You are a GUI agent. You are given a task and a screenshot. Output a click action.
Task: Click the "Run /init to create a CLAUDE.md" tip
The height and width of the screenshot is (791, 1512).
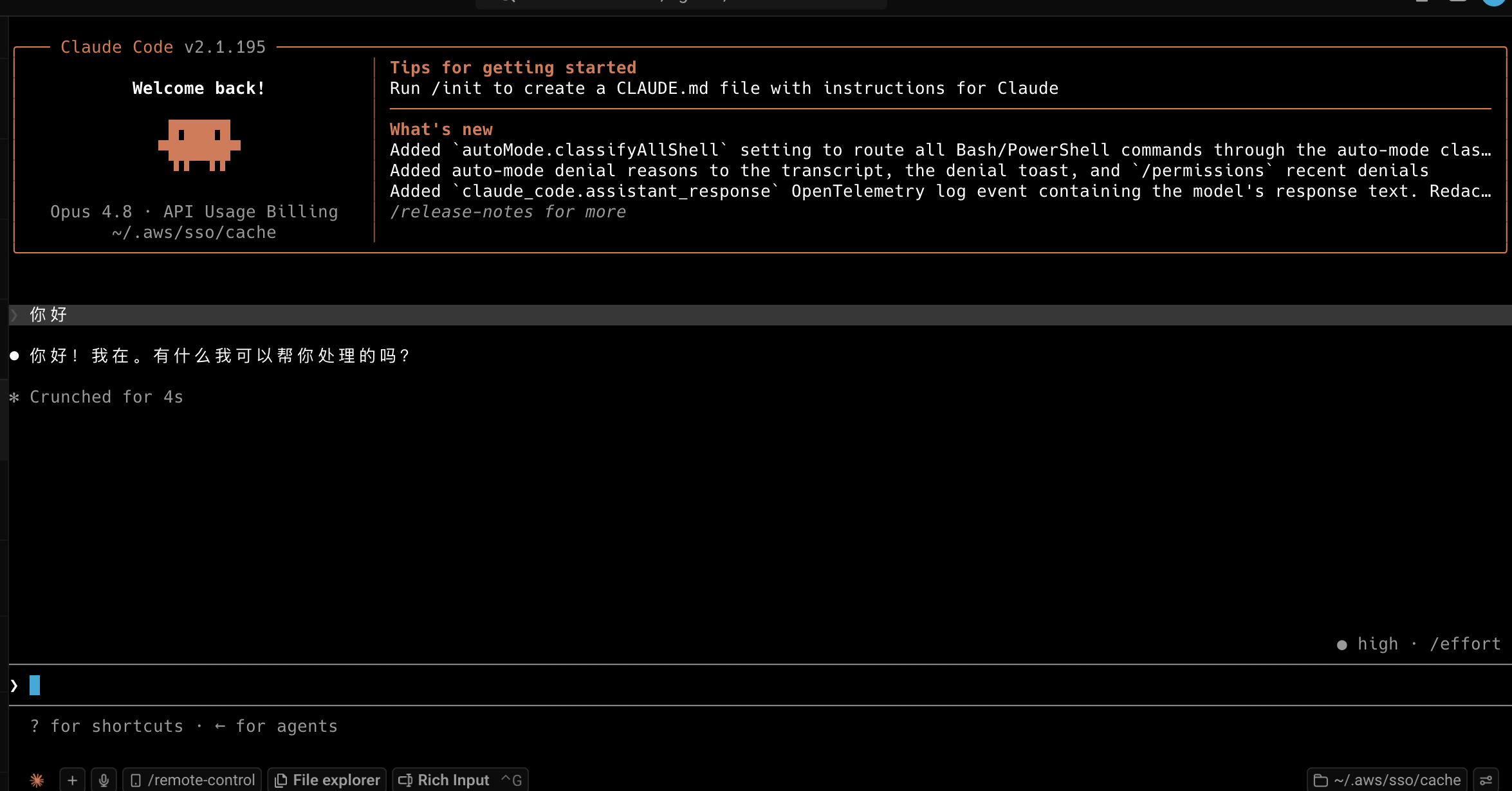click(724, 88)
